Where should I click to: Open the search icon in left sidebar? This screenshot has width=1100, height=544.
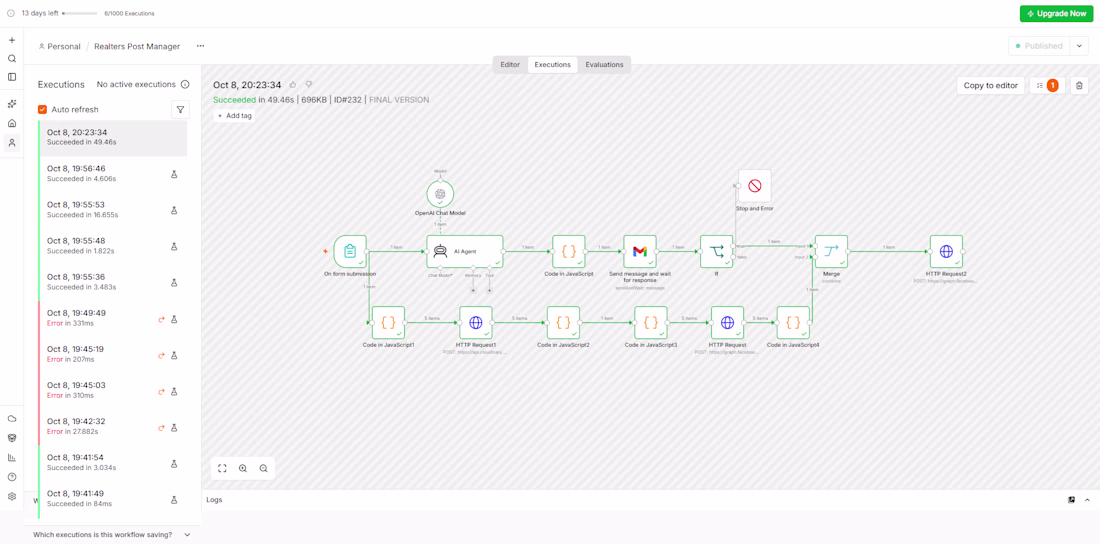coord(11,58)
